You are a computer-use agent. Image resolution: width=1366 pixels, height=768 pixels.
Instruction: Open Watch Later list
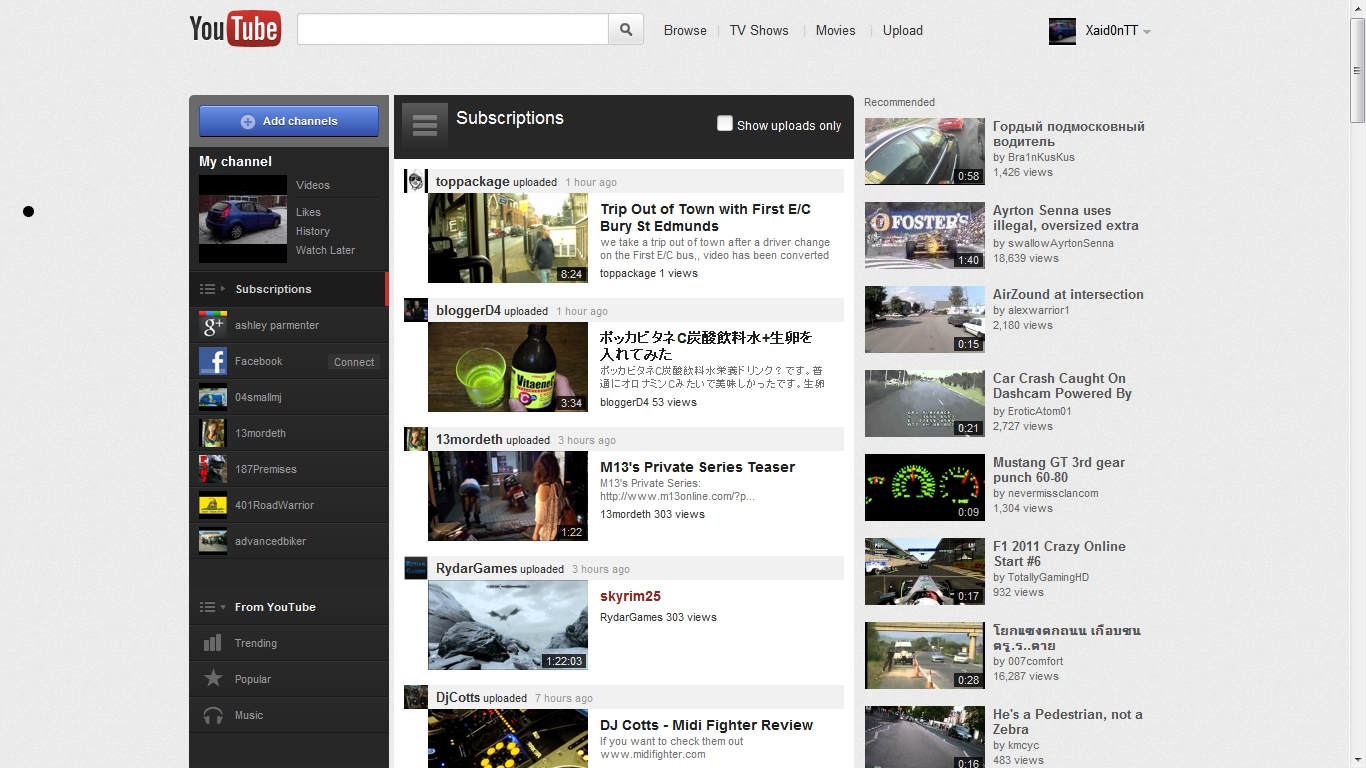click(325, 250)
